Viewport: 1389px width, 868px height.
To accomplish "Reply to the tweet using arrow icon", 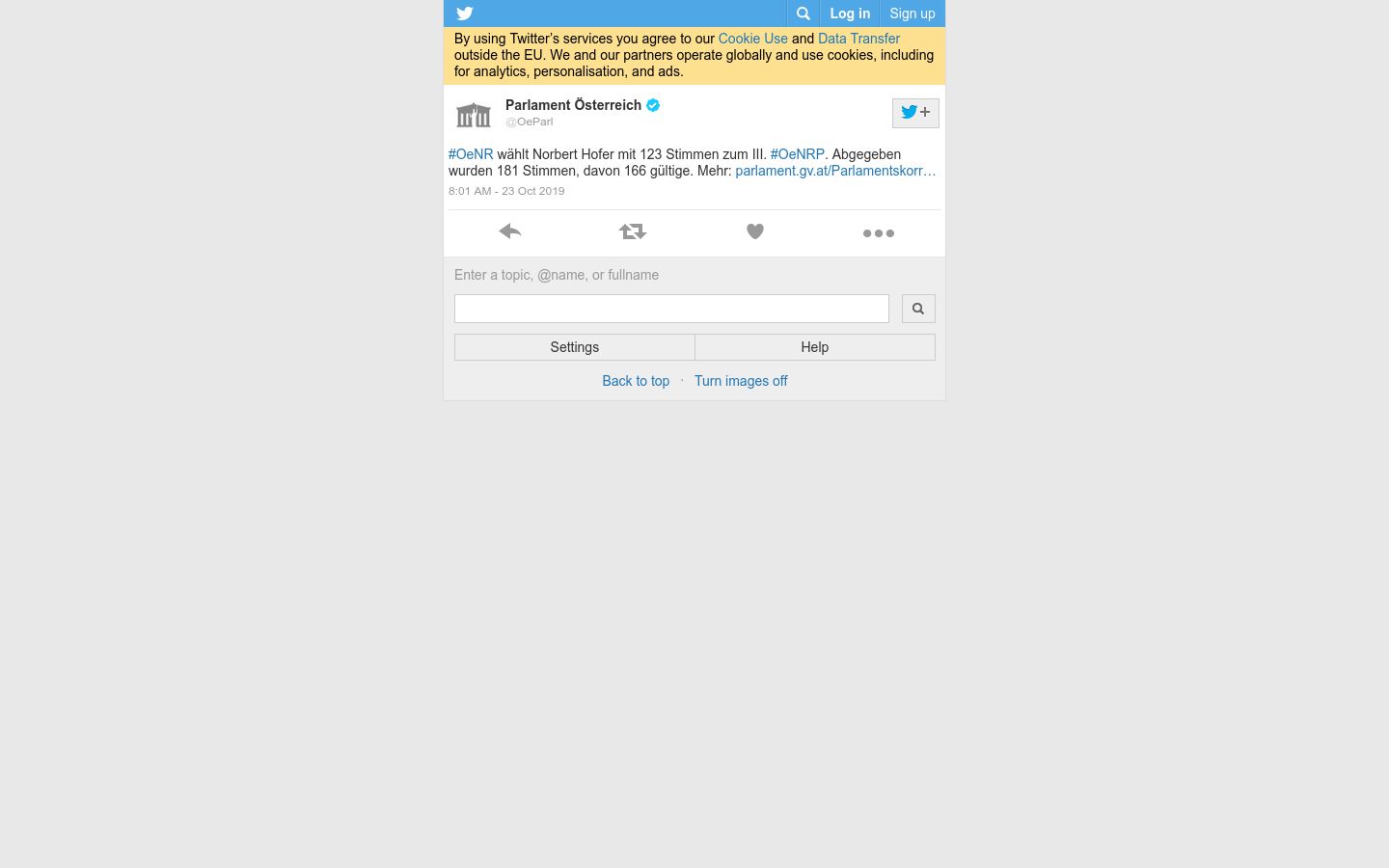I will [510, 231].
